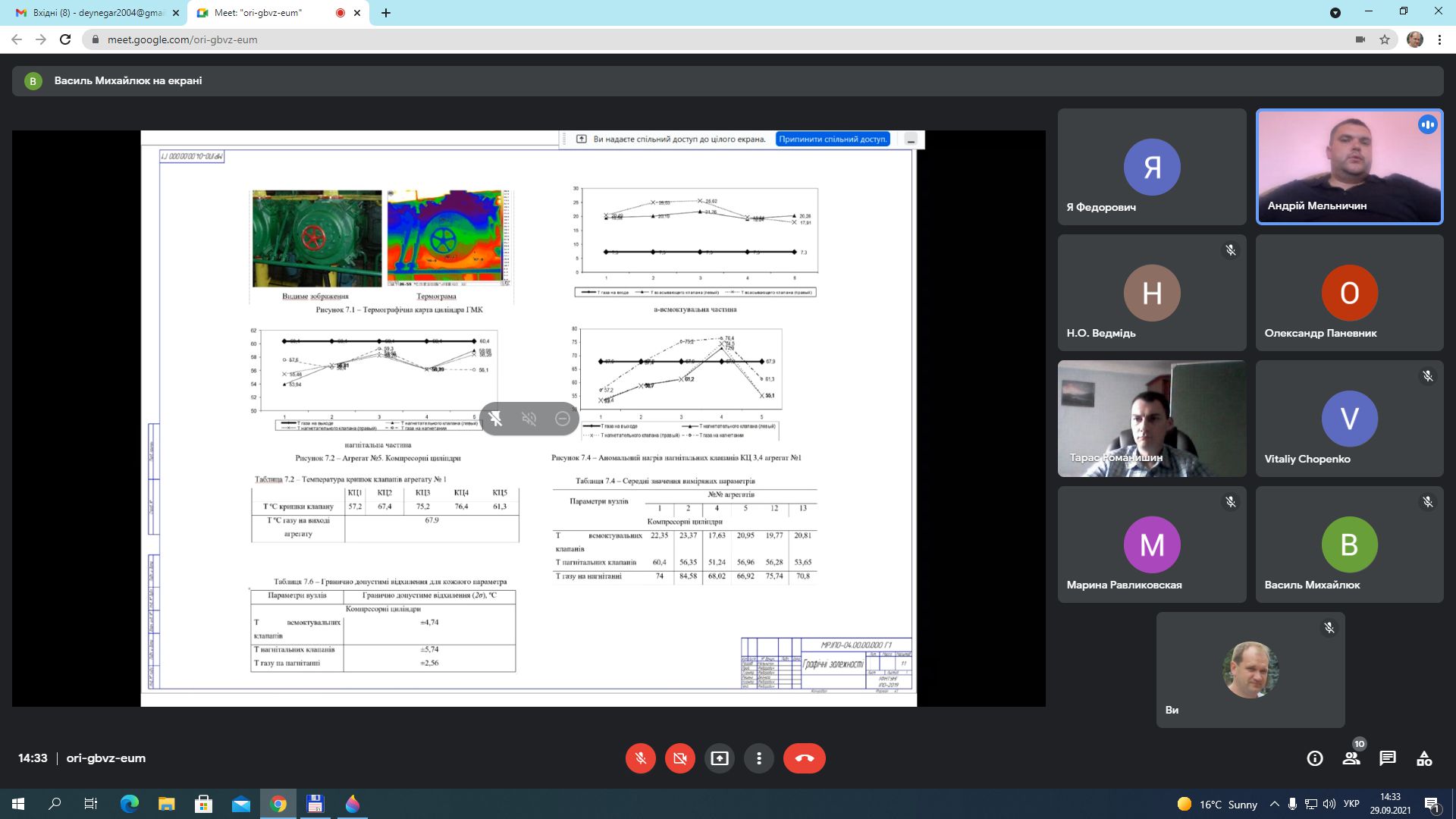Open more options three-dot menu
The image size is (1456, 819).
(x=758, y=758)
